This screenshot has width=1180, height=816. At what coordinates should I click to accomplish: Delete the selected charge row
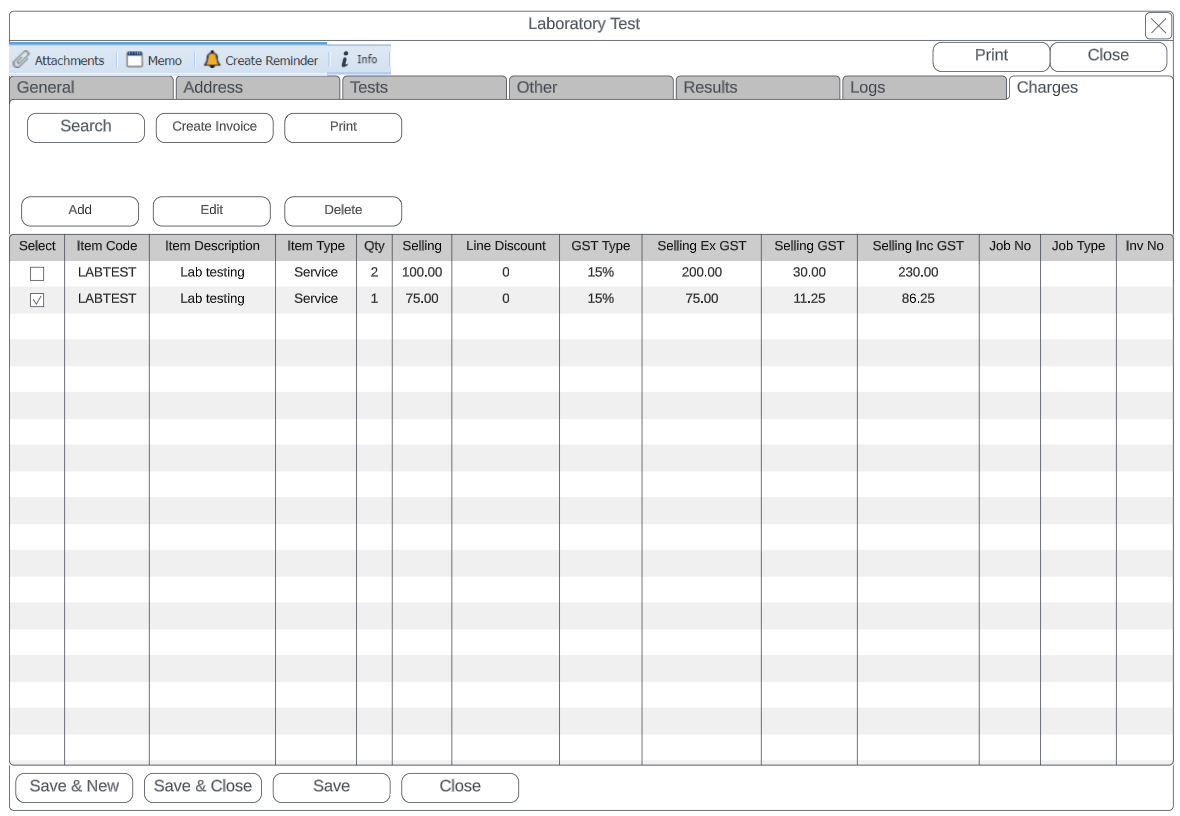click(x=343, y=211)
